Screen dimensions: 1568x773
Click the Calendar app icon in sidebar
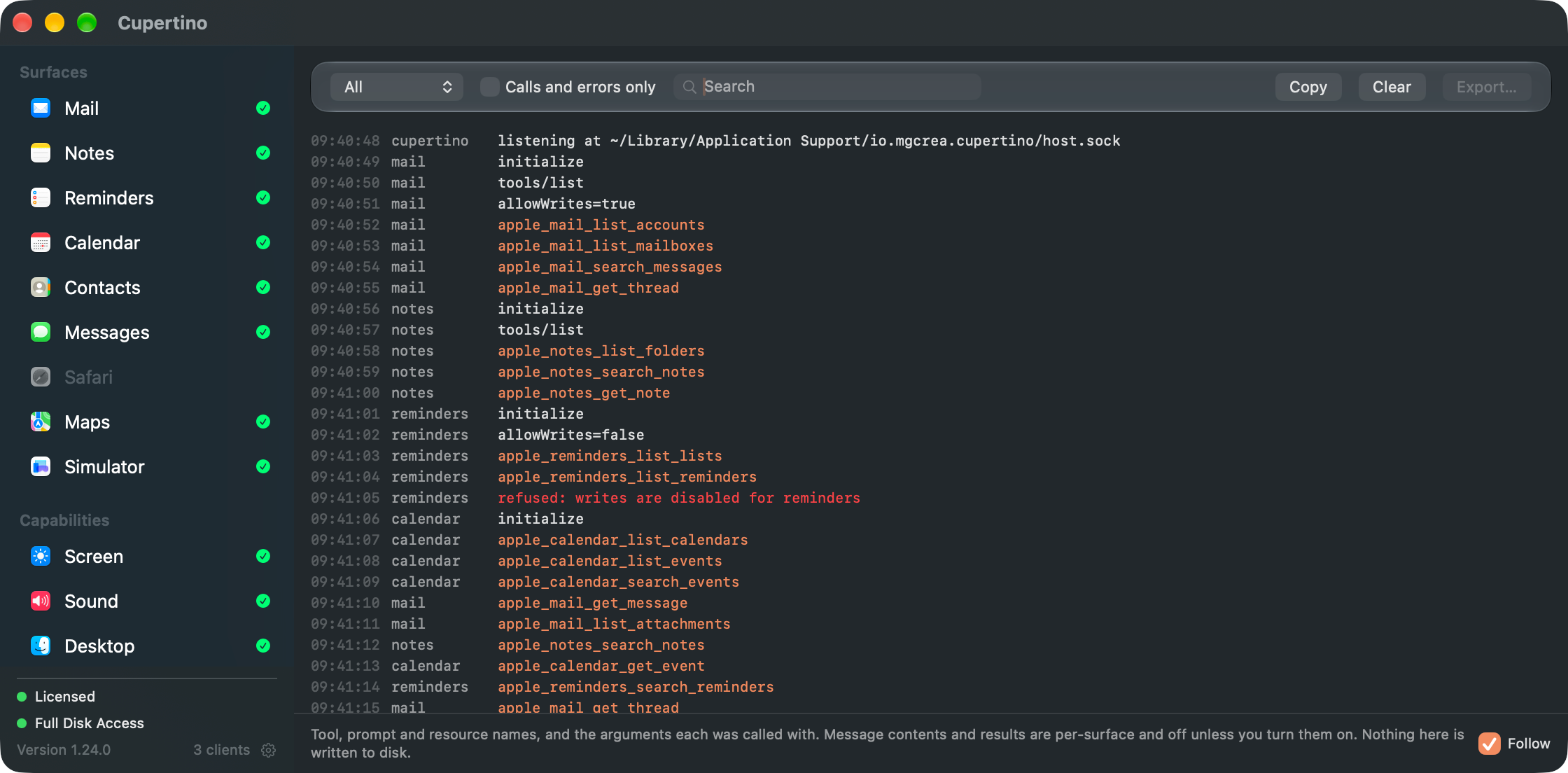41,242
